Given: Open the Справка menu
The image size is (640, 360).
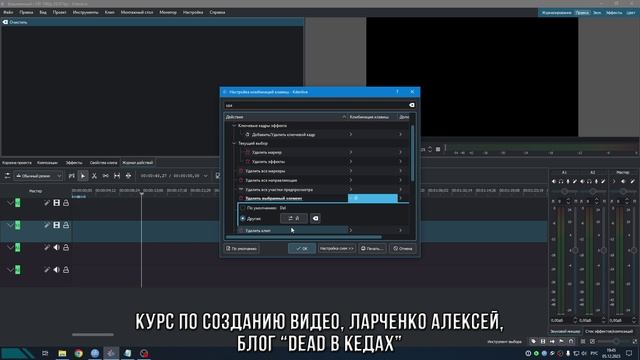Looking at the screenshot, I should [x=217, y=12].
